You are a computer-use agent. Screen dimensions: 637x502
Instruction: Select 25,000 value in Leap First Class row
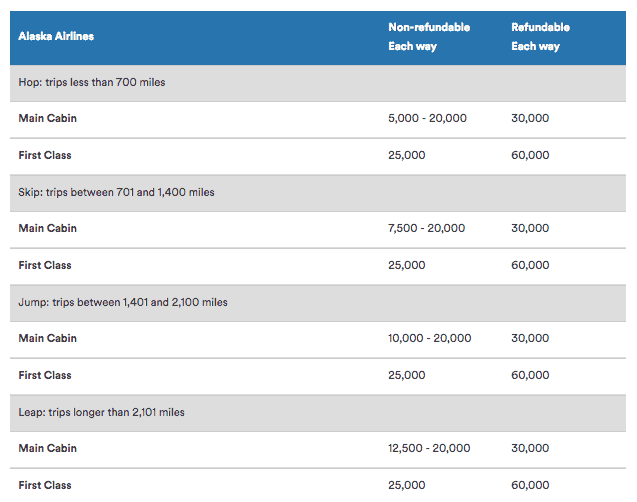tap(407, 485)
